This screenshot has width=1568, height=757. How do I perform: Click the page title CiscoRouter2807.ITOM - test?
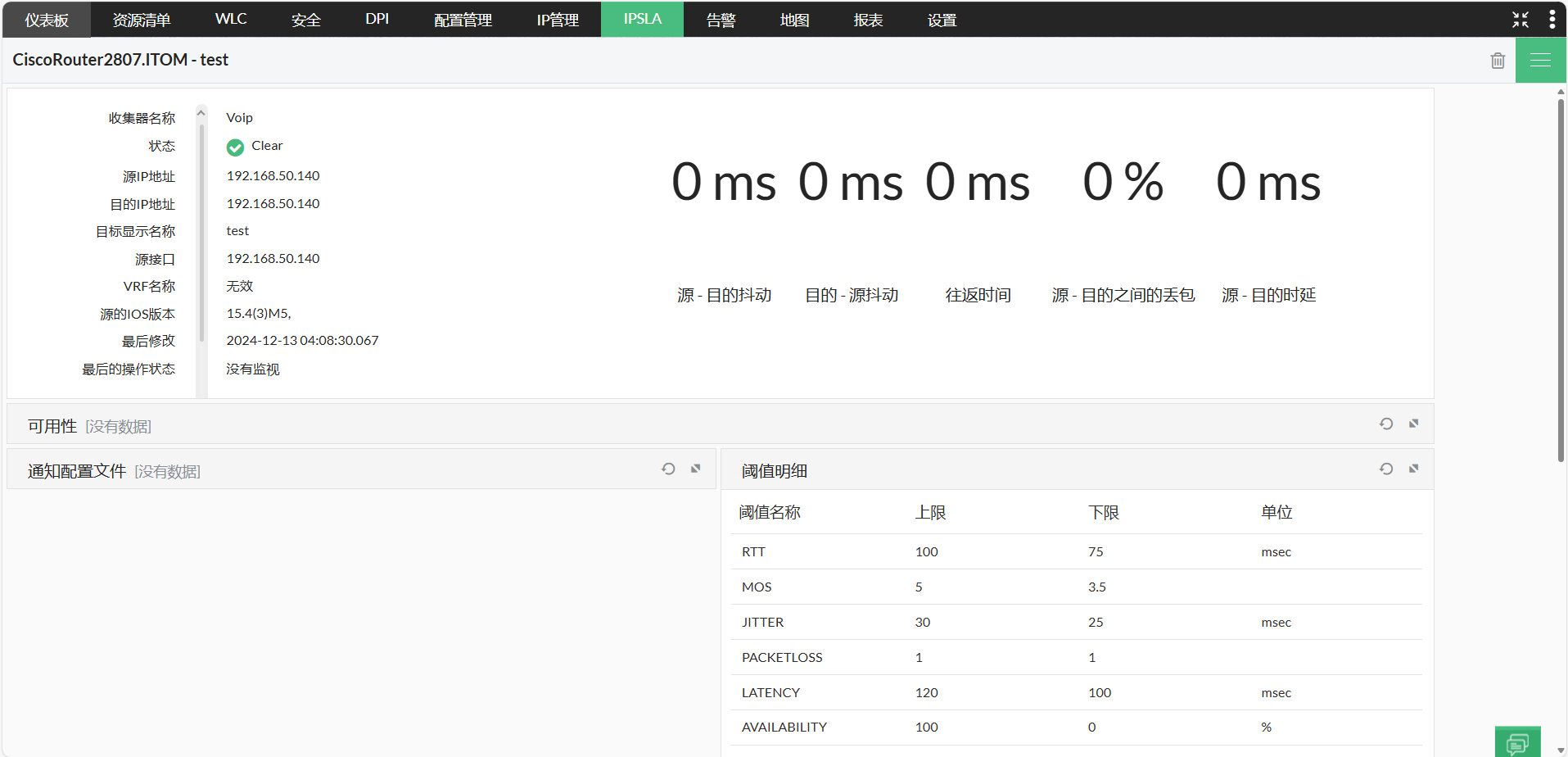(x=120, y=60)
